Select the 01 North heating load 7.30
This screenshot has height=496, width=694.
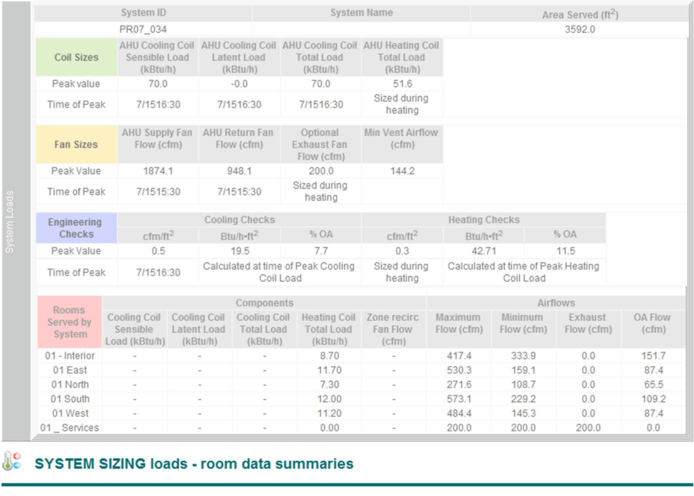(x=329, y=384)
